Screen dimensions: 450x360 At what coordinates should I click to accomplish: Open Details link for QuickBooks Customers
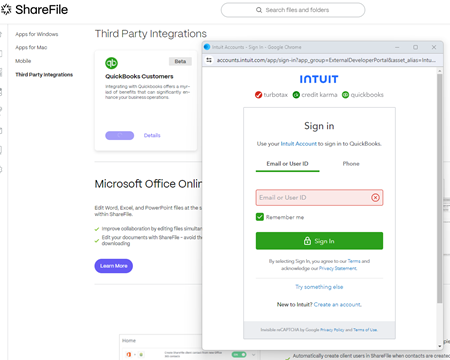(152, 135)
